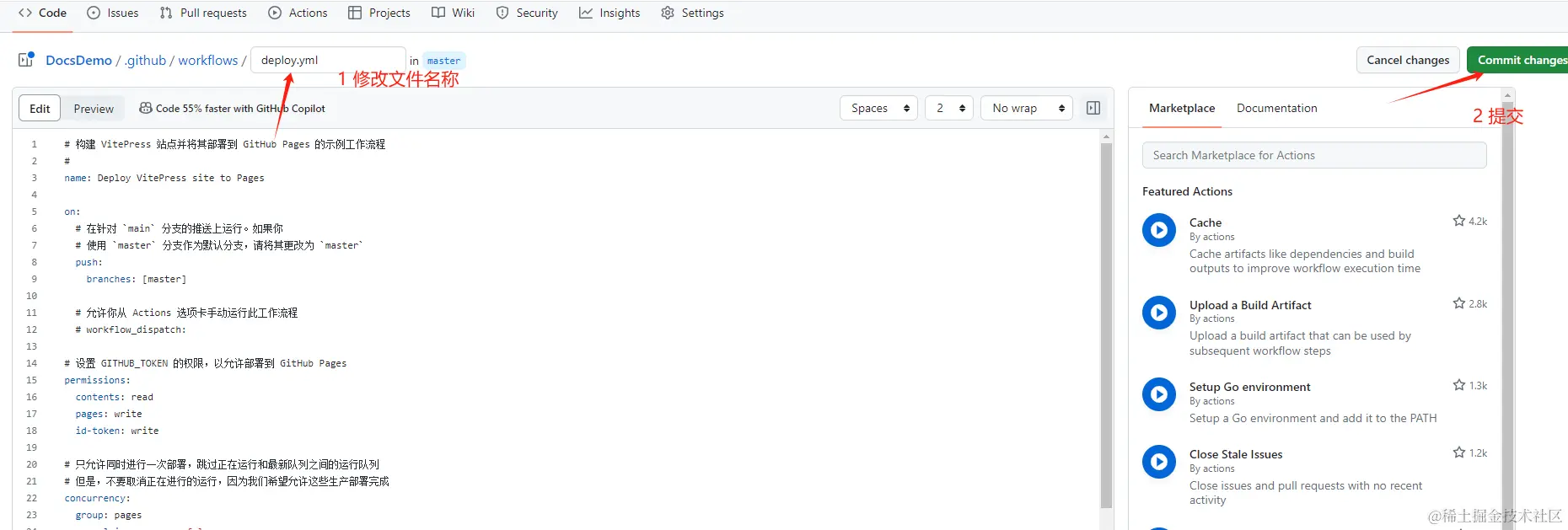Click the Search Marketplace for Actions field
This screenshot has height=530, width=1568.
coord(1313,155)
